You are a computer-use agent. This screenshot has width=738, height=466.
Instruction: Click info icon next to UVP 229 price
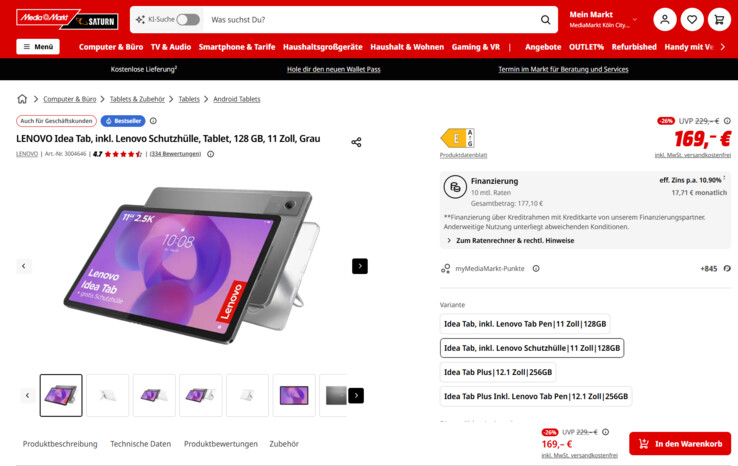727,121
